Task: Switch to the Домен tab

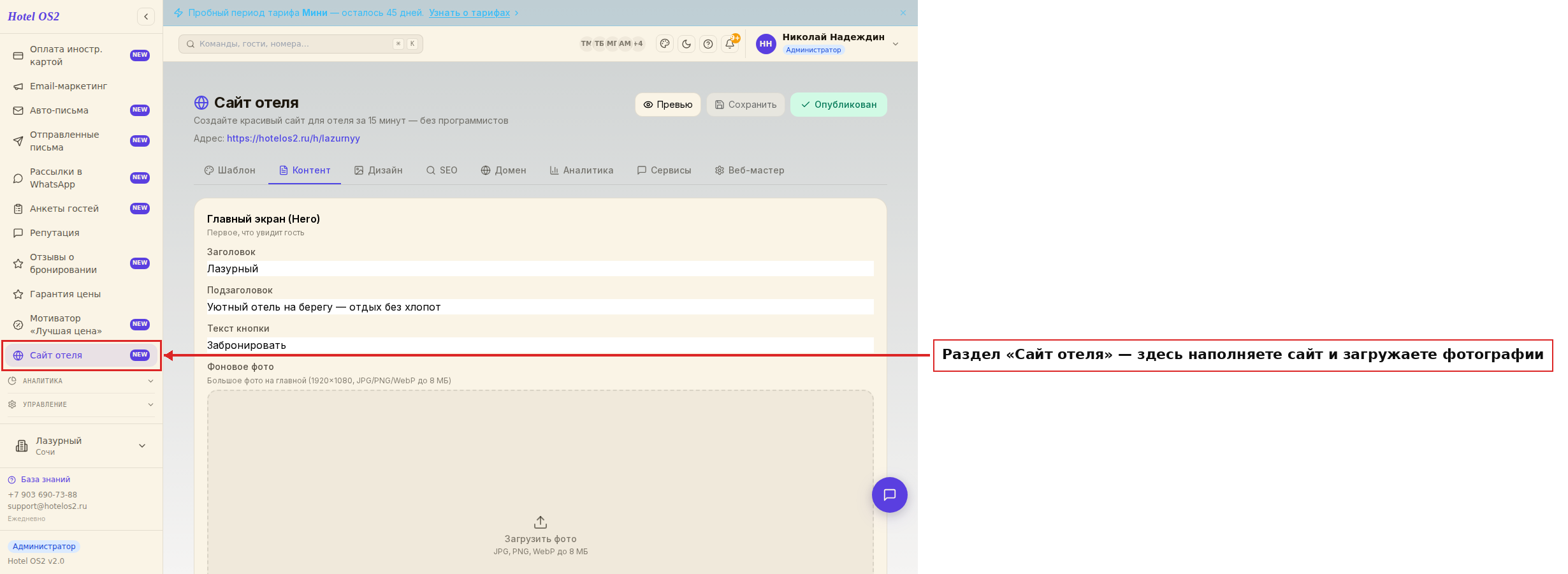Action: coord(504,170)
